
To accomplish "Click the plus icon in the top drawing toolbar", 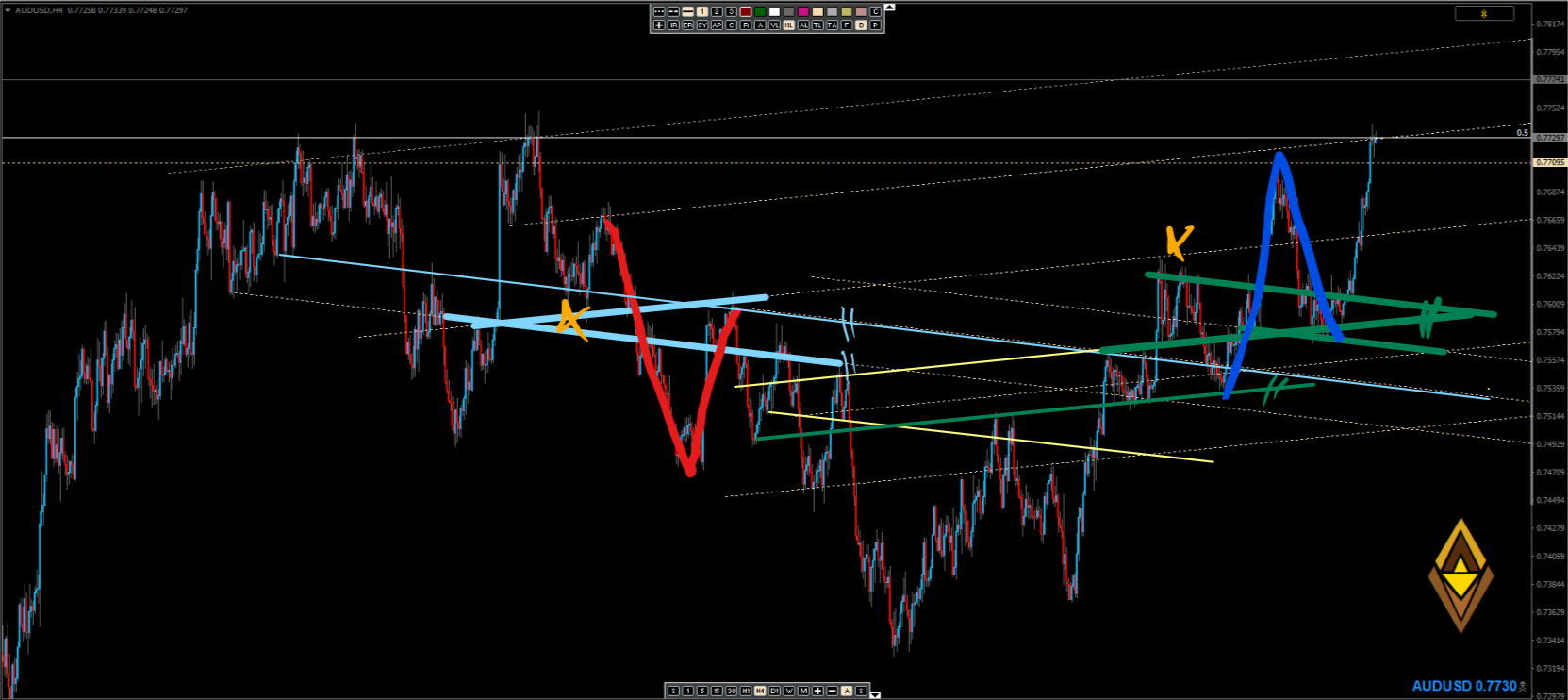I will click(659, 25).
